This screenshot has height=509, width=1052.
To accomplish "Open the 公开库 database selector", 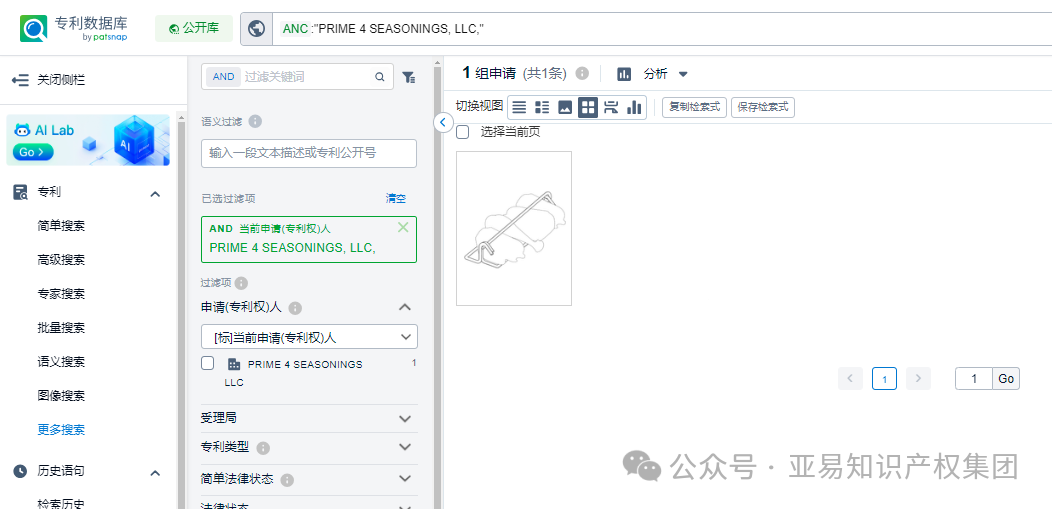I will 194,28.
